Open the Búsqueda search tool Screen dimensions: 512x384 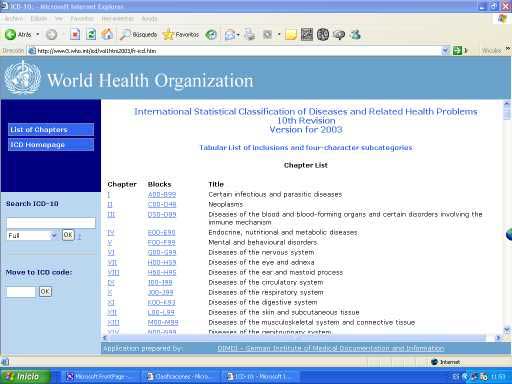(x=138, y=34)
